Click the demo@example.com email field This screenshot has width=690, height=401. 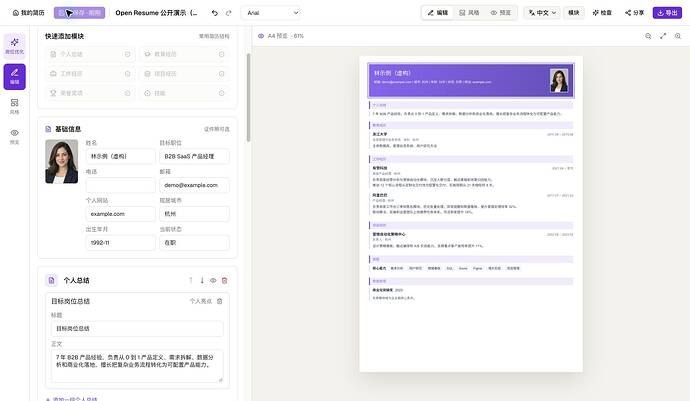coord(194,185)
